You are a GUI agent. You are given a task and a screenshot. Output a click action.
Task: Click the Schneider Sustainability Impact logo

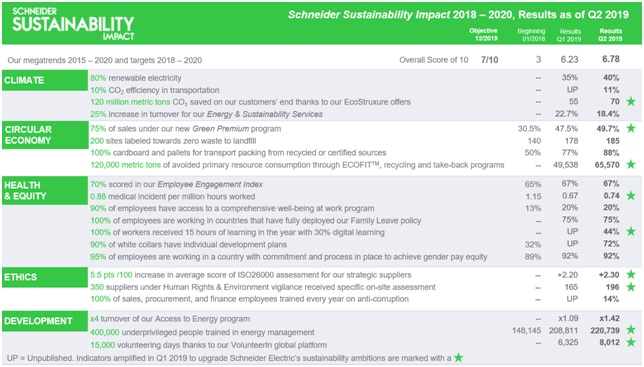pos(73,23)
